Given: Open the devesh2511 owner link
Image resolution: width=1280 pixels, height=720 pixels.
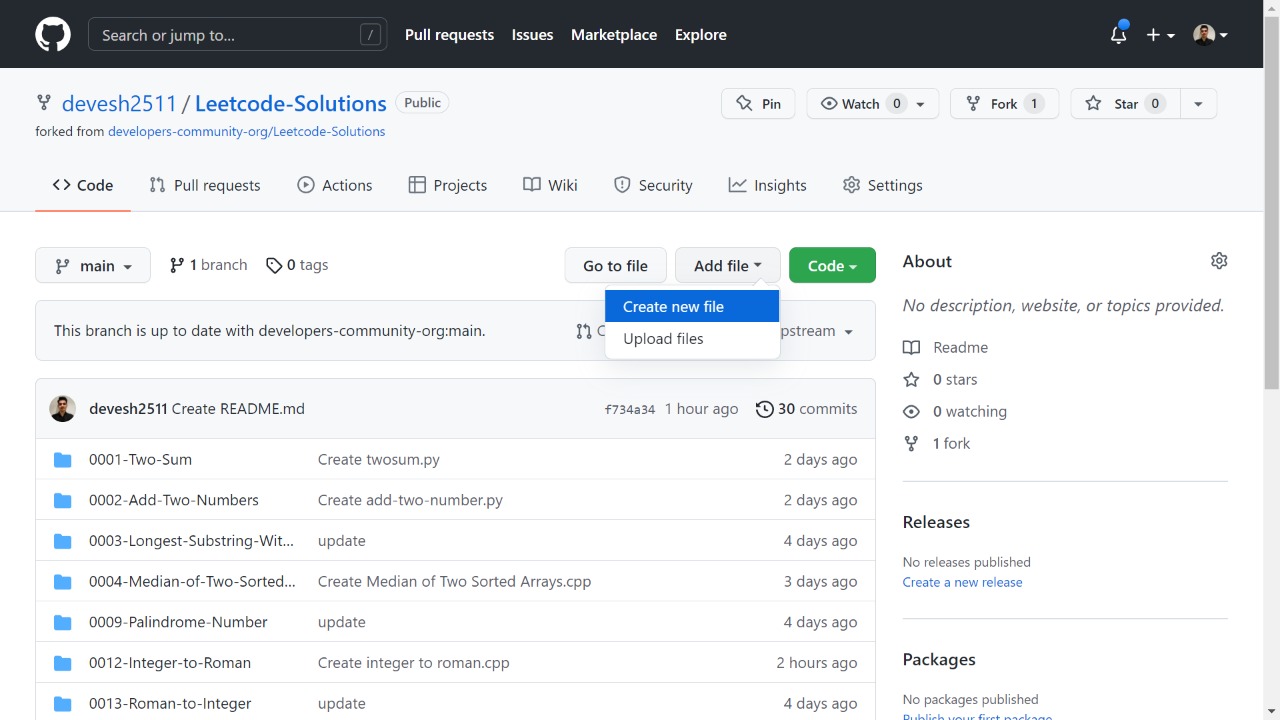Looking at the screenshot, I should click(119, 103).
